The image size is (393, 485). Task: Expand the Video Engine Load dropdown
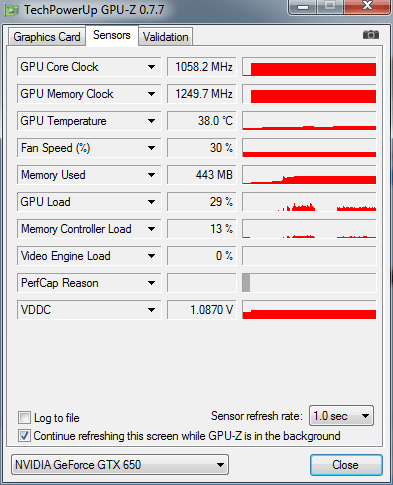click(151, 256)
